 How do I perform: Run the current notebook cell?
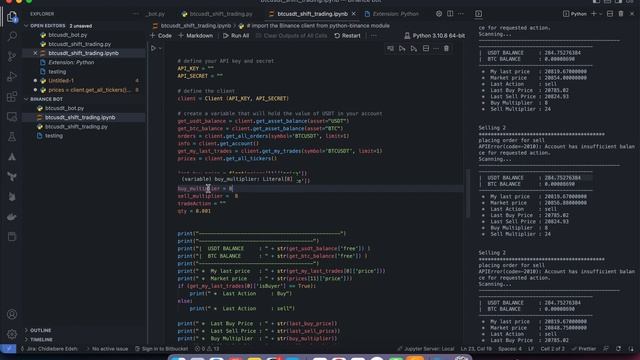click(x=153, y=48)
